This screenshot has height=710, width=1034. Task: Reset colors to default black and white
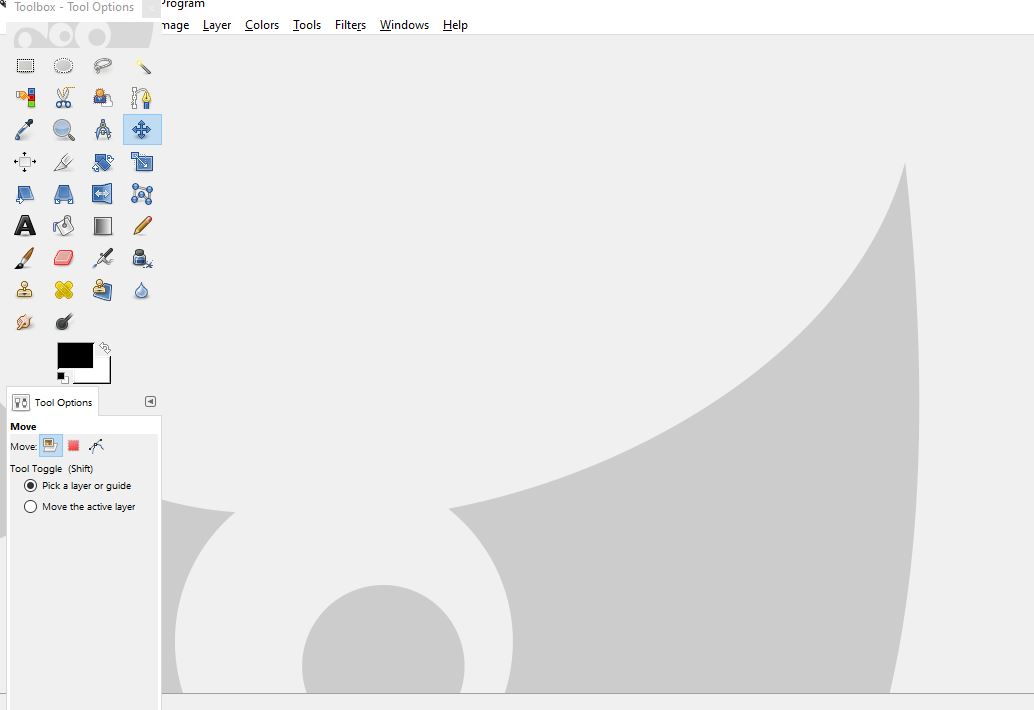pos(63,378)
